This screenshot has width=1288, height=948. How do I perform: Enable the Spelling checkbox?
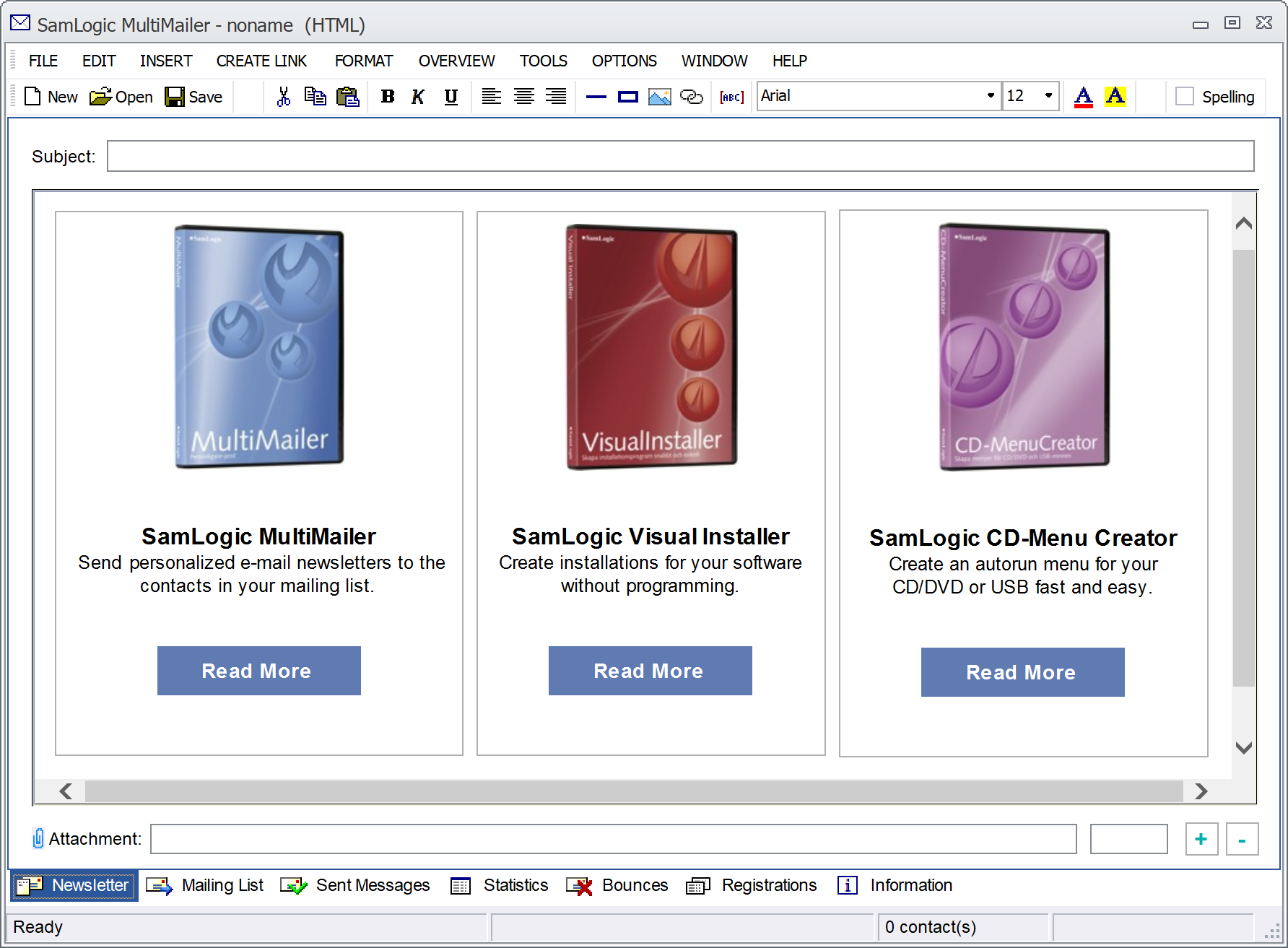click(x=1185, y=96)
